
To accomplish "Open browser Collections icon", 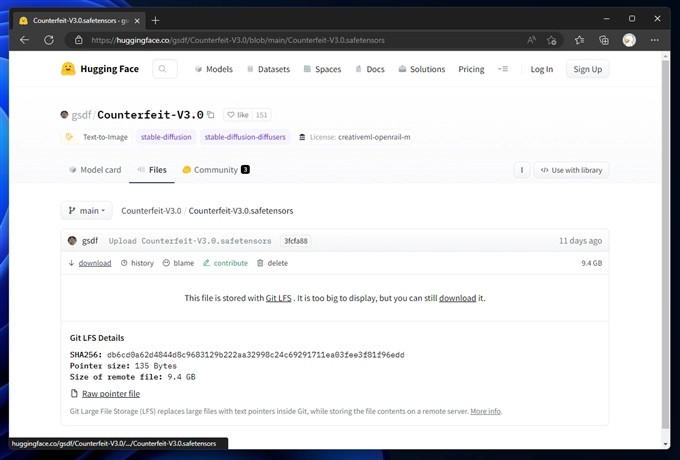I will tap(604, 40).
